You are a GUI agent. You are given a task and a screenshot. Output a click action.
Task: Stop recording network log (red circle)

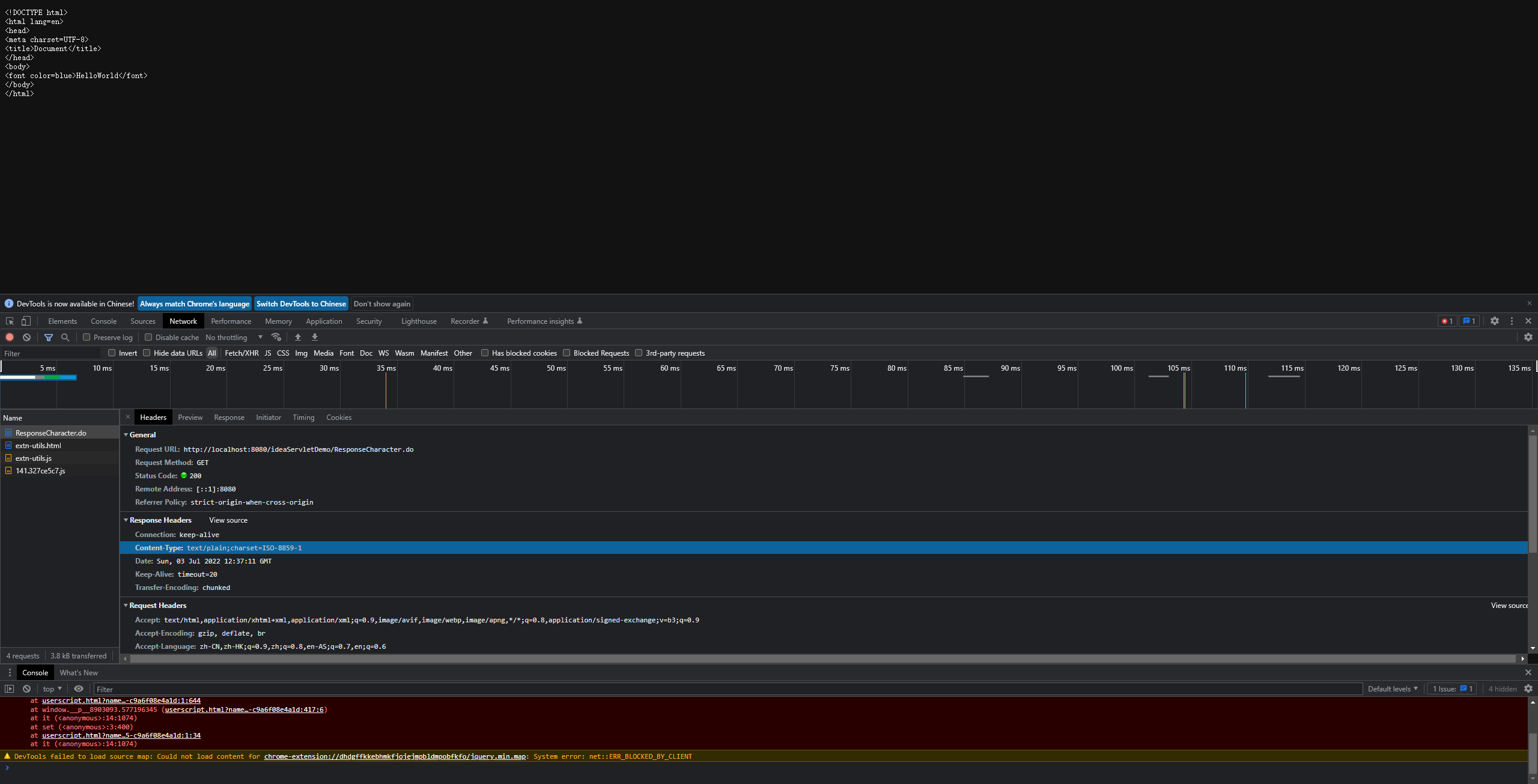point(10,338)
